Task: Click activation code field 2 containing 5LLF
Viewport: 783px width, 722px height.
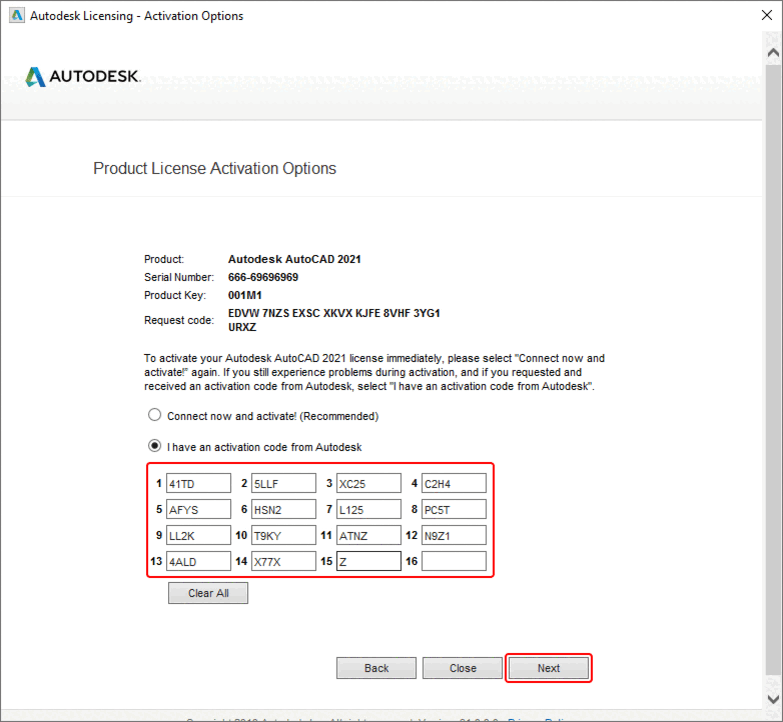Action: tap(284, 483)
